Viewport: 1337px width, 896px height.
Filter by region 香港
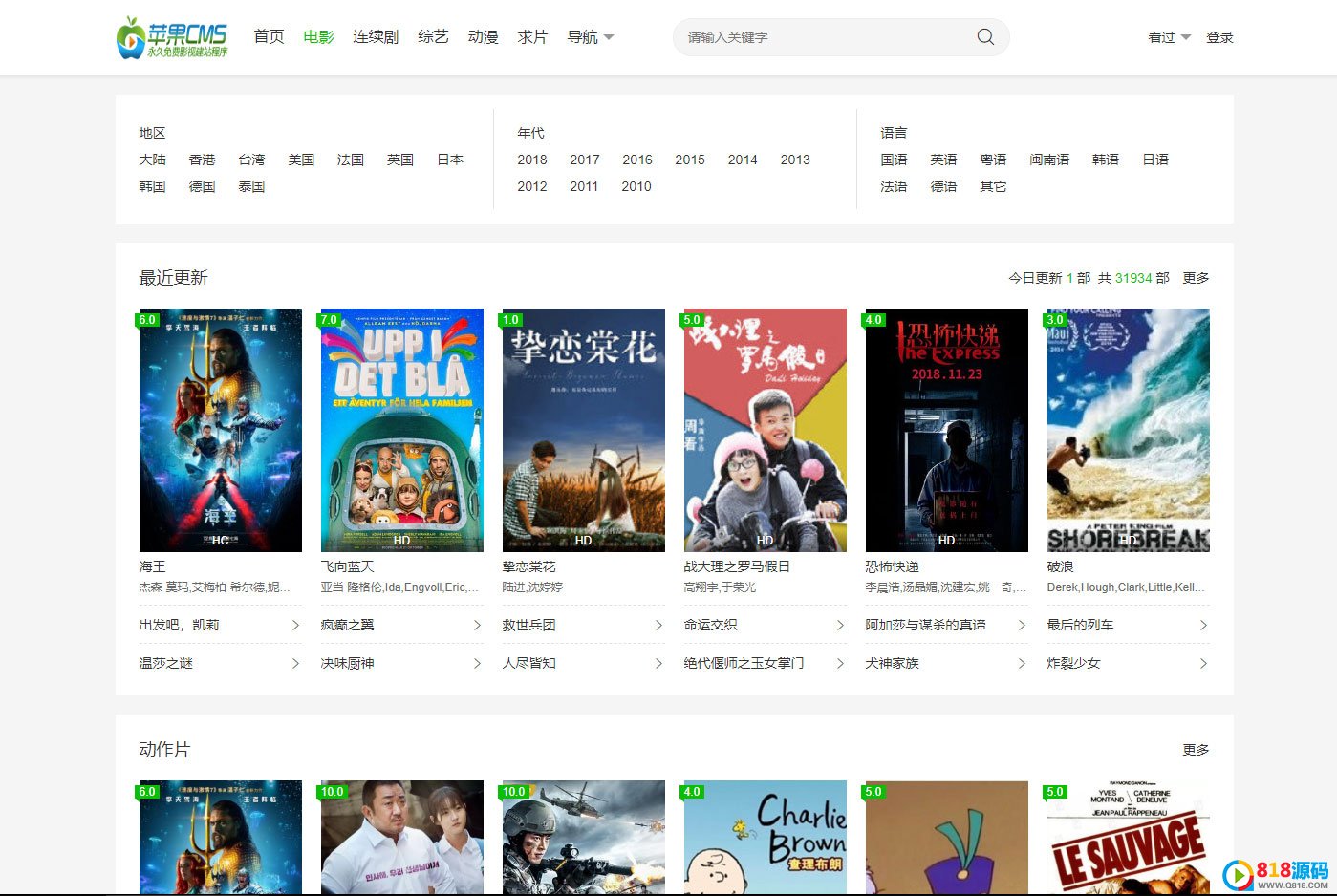(x=202, y=160)
